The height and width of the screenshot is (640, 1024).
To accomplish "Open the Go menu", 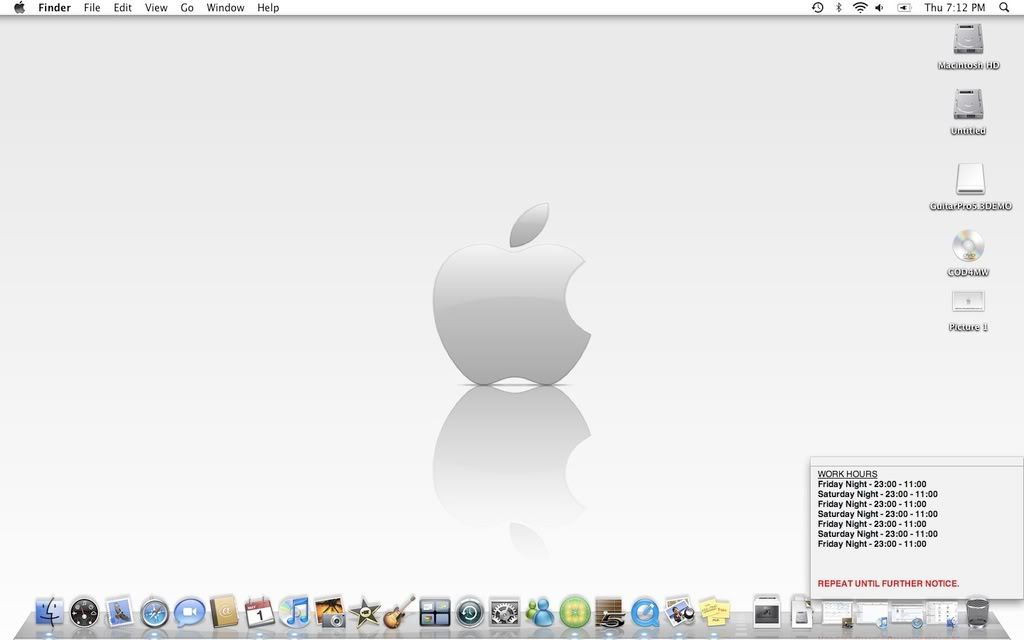I will pyautogui.click(x=187, y=8).
